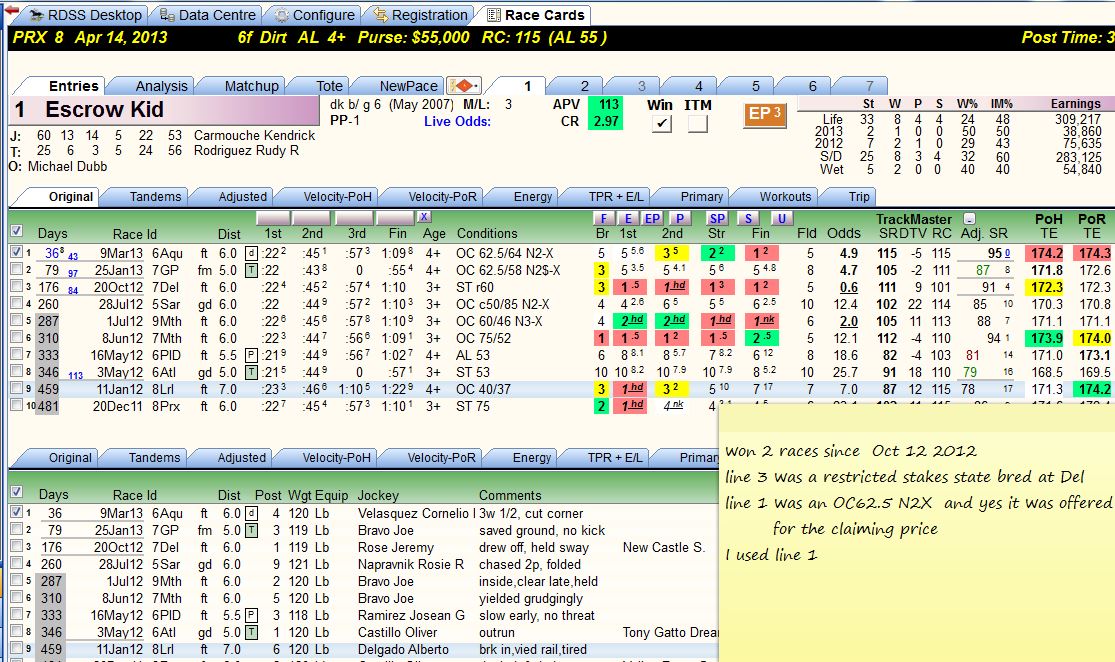The height and width of the screenshot is (662, 1115).
Task: Click the SP pace filter button
Action: coord(717,218)
